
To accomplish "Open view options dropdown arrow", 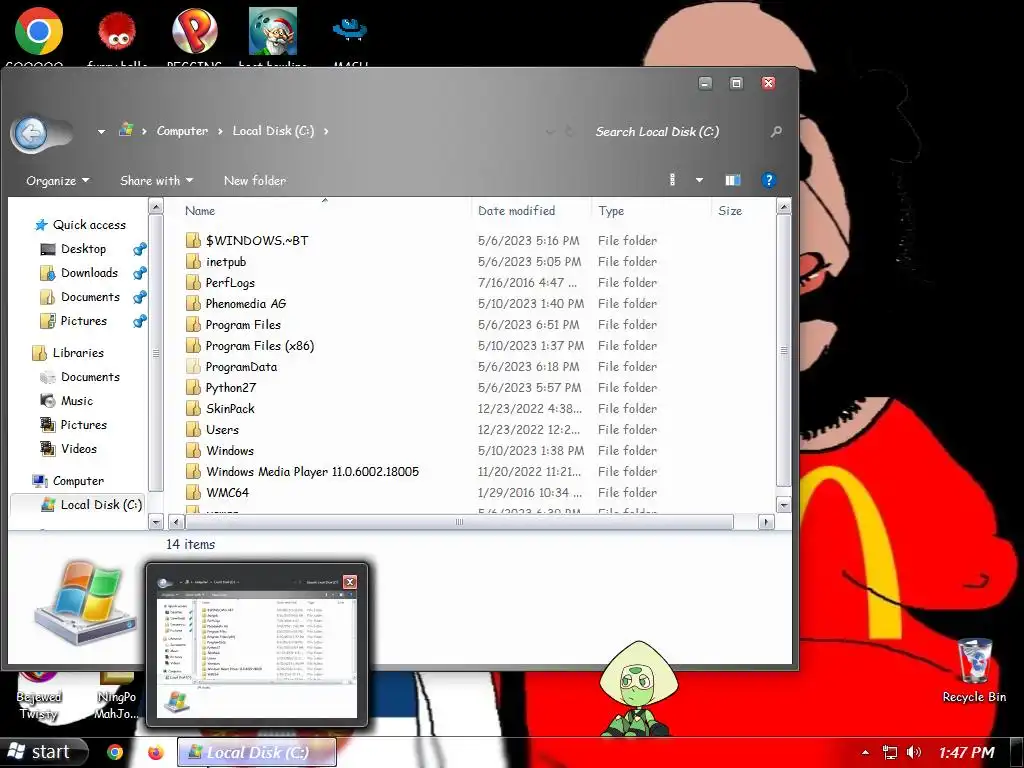I will (699, 180).
